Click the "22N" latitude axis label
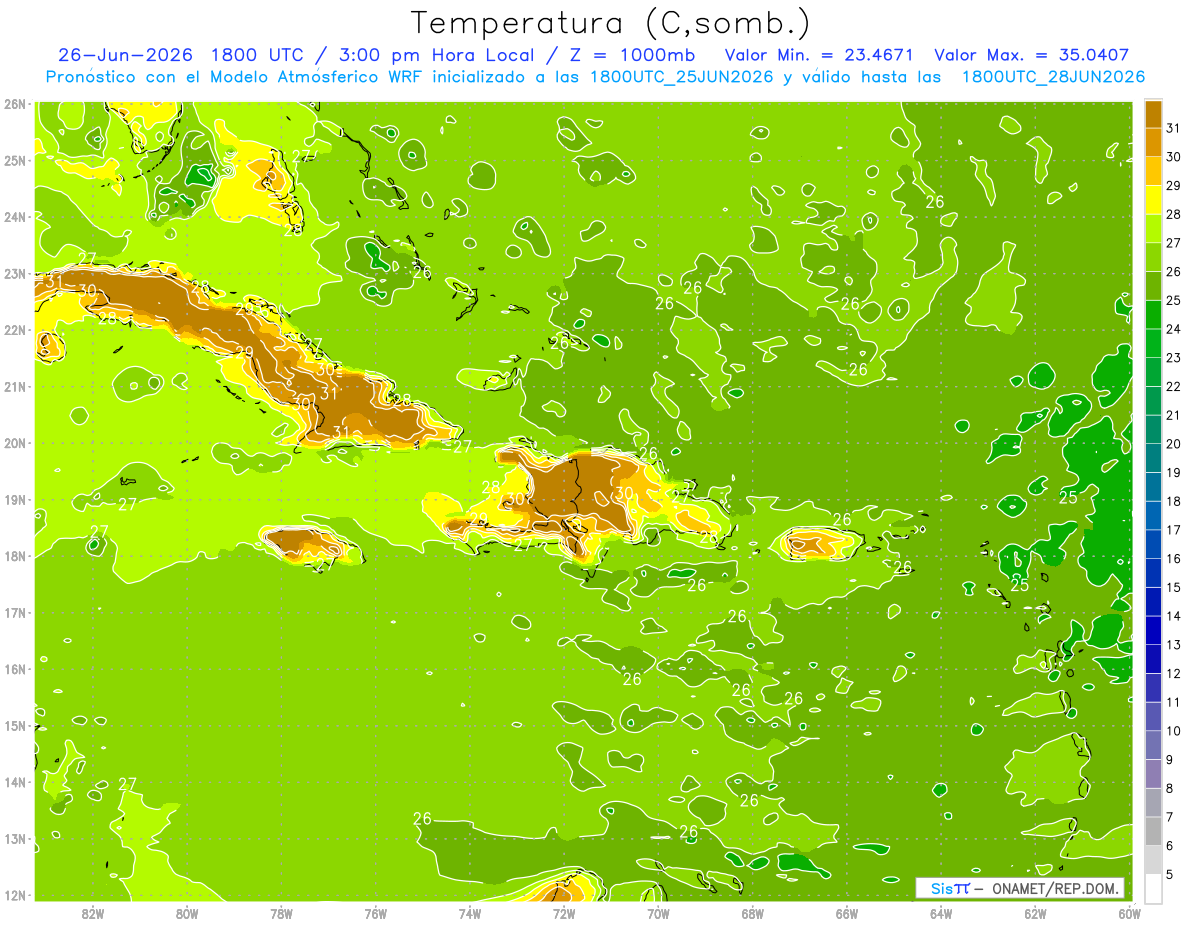 pyautogui.click(x=15, y=330)
